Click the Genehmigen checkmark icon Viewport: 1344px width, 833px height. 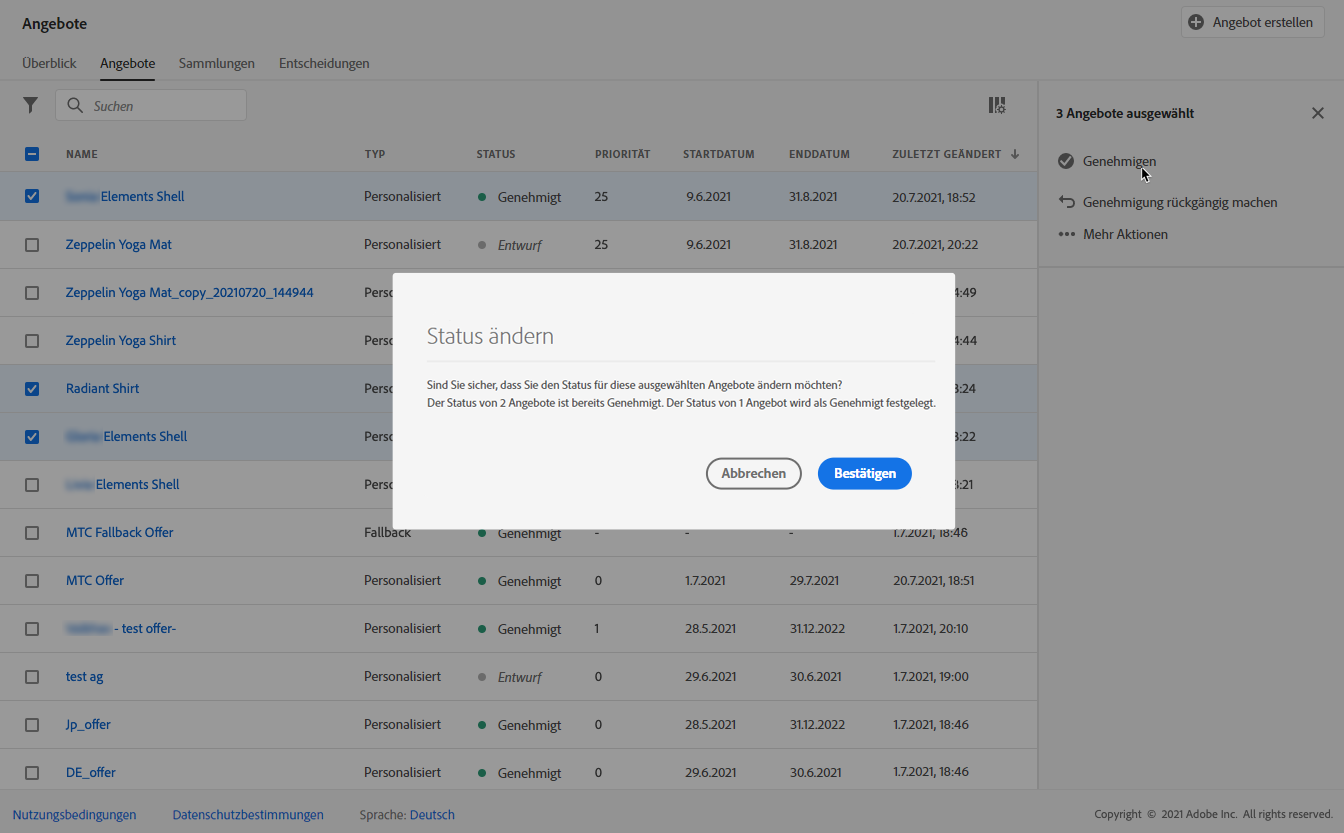click(x=1066, y=161)
